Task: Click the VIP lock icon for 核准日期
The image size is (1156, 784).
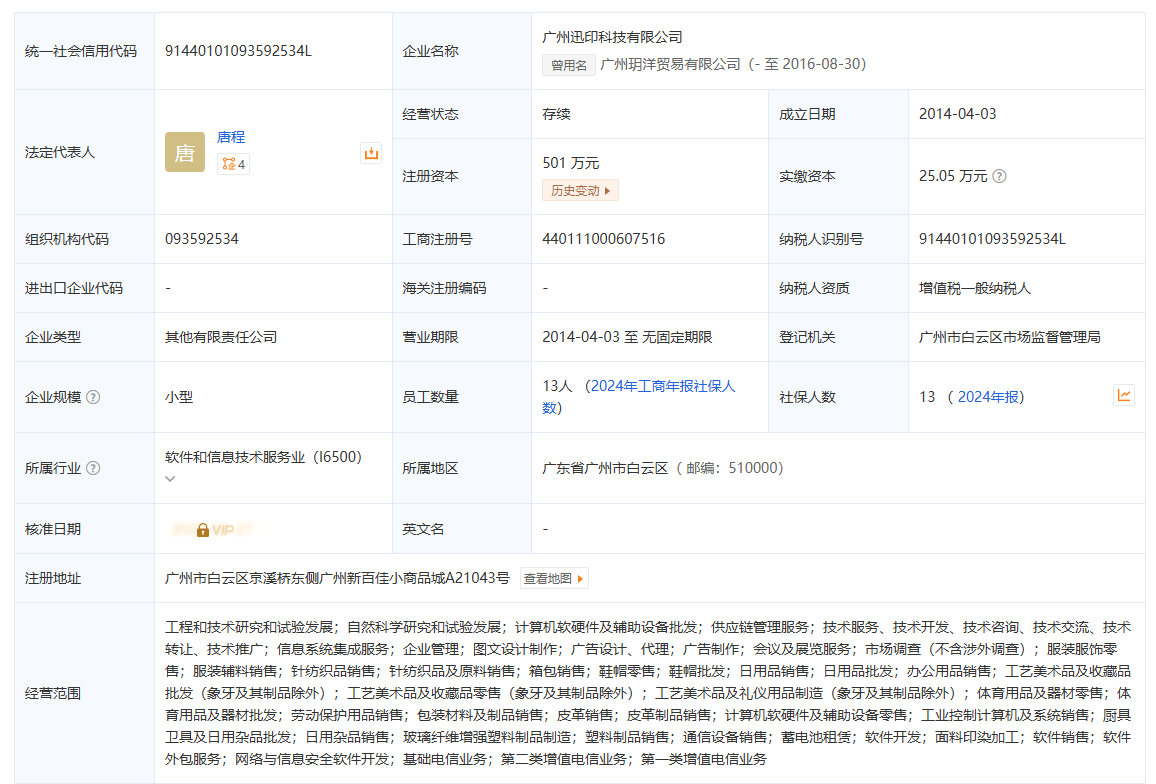Action: 203,530
